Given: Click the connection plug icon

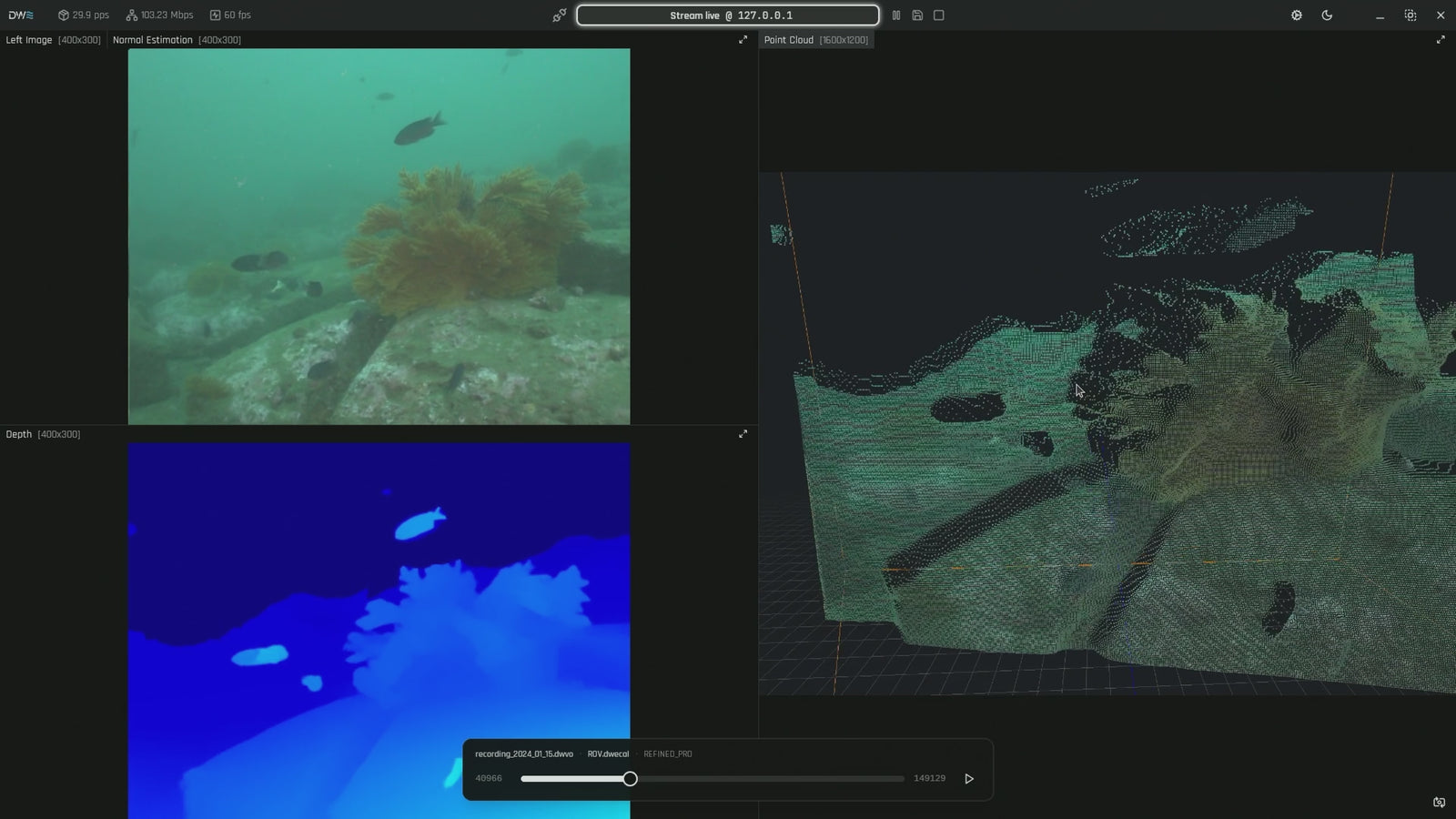Looking at the screenshot, I should 559,15.
